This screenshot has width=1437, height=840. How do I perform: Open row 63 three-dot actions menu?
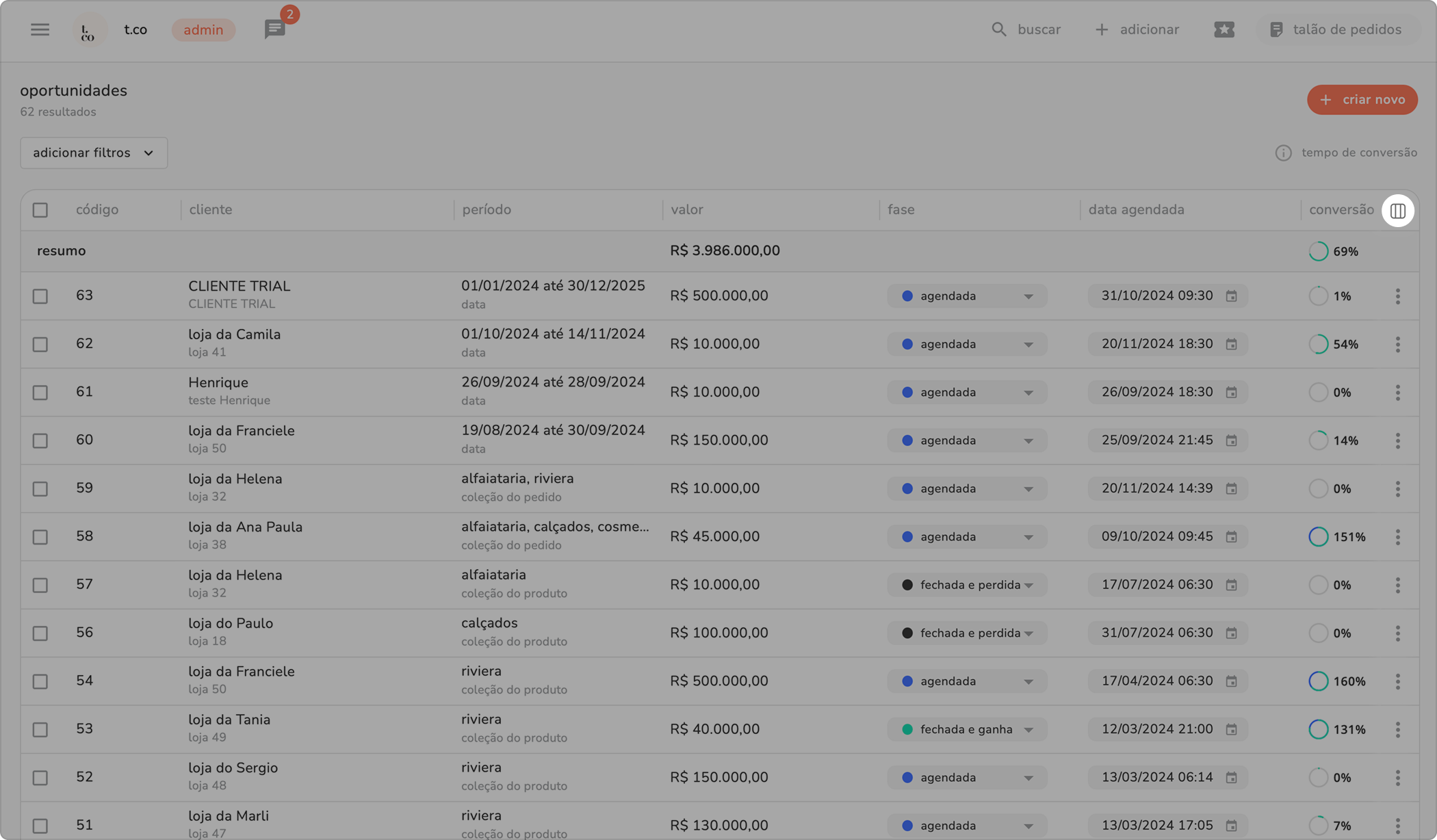click(1397, 296)
